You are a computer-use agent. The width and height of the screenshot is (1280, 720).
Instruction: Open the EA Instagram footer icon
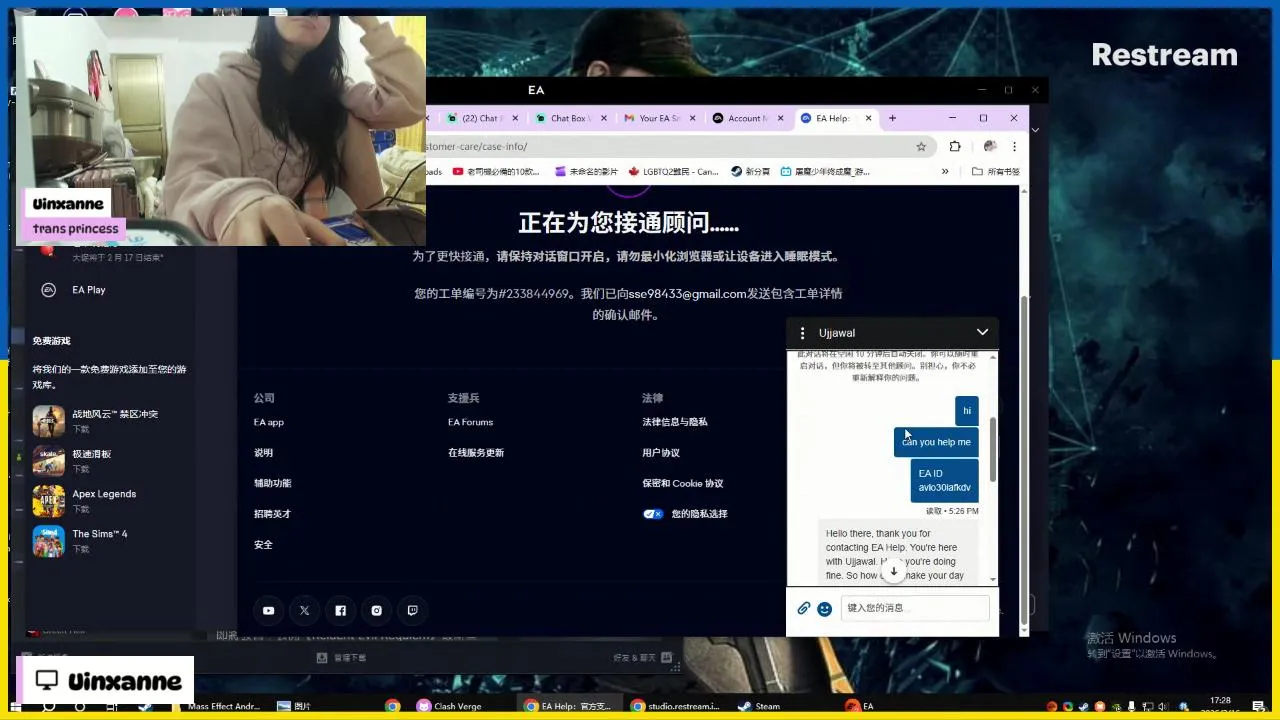click(x=376, y=610)
